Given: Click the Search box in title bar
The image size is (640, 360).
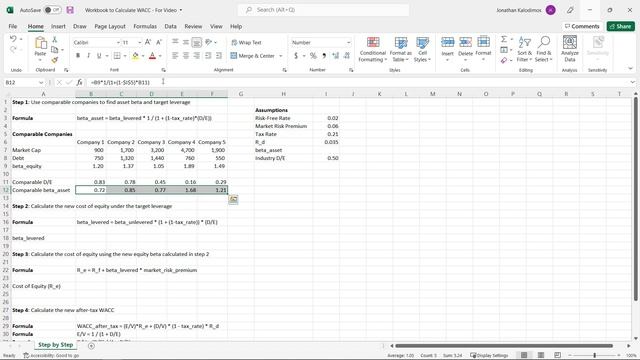Looking at the screenshot, I should (323, 10).
